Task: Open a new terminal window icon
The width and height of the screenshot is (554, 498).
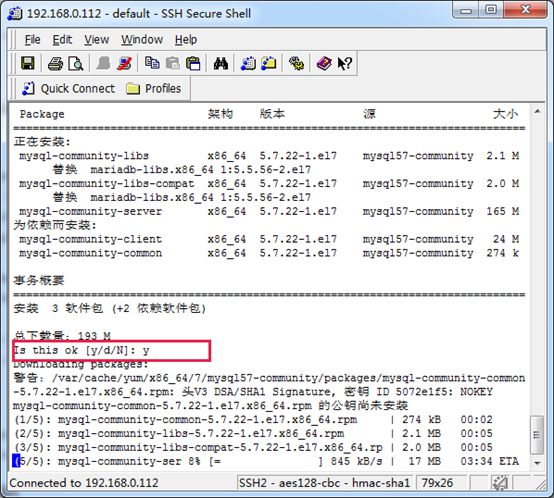Action: click(248, 64)
